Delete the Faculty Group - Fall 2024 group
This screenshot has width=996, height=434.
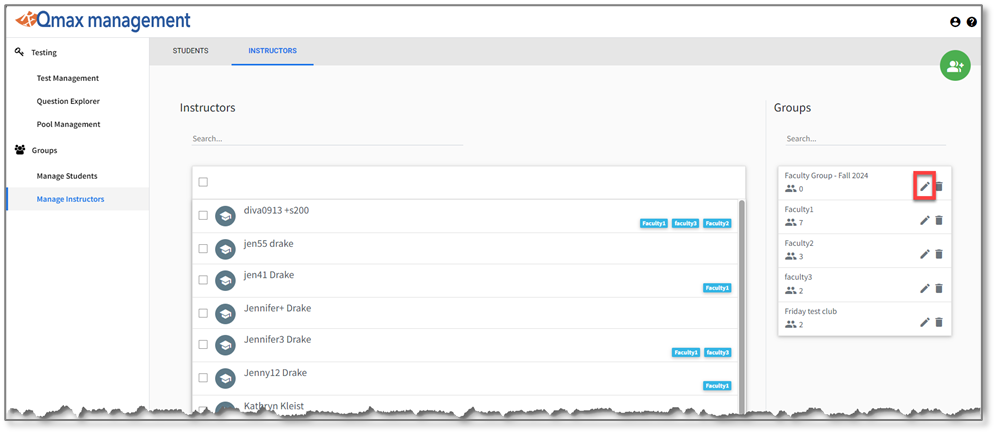[x=939, y=186]
